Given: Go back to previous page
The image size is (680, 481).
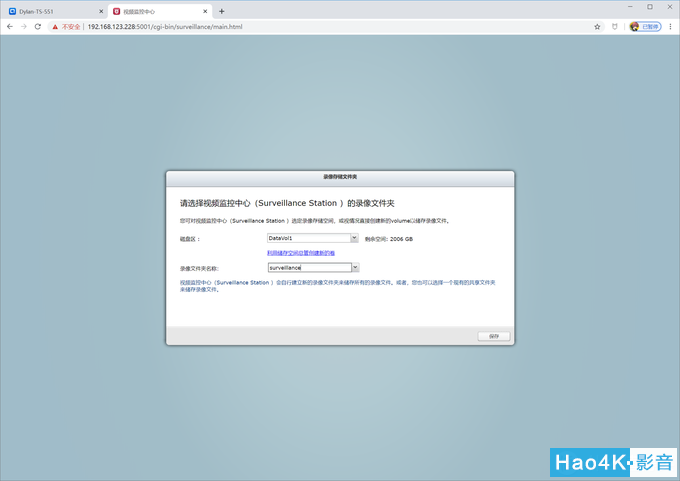Looking at the screenshot, I should 10,26.
